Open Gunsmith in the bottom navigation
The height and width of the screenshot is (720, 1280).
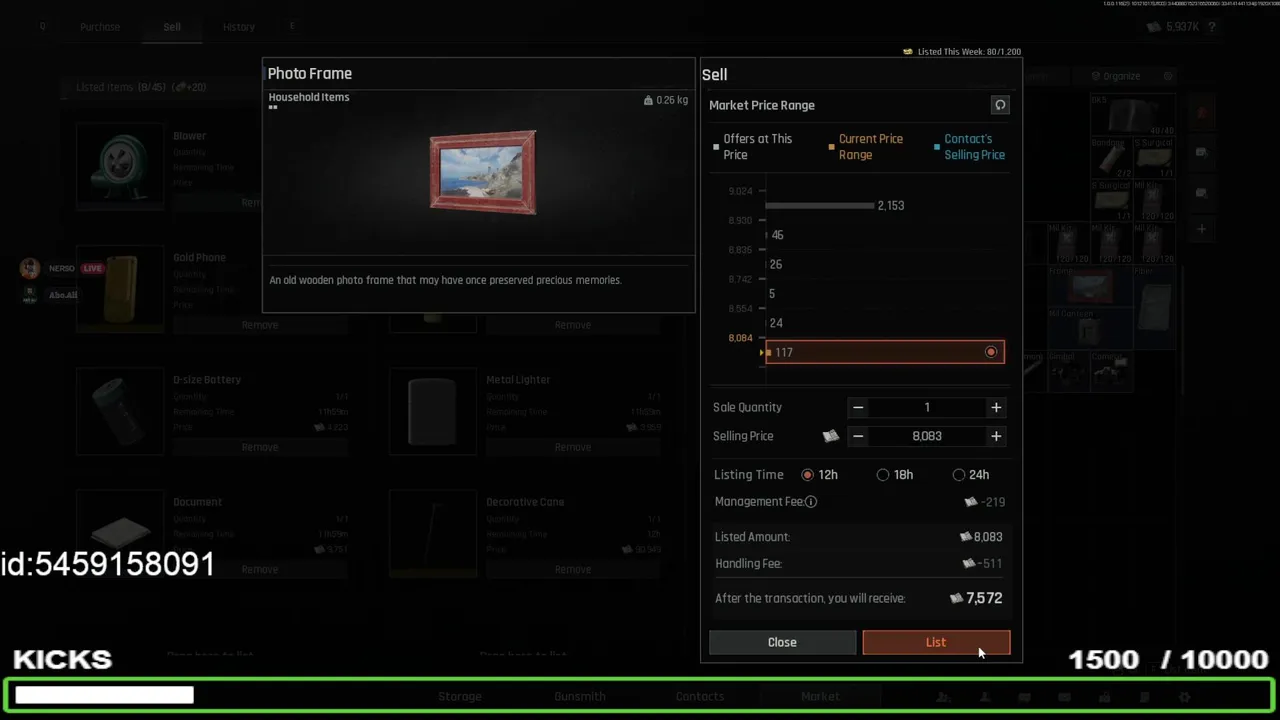[x=580, y=696]
